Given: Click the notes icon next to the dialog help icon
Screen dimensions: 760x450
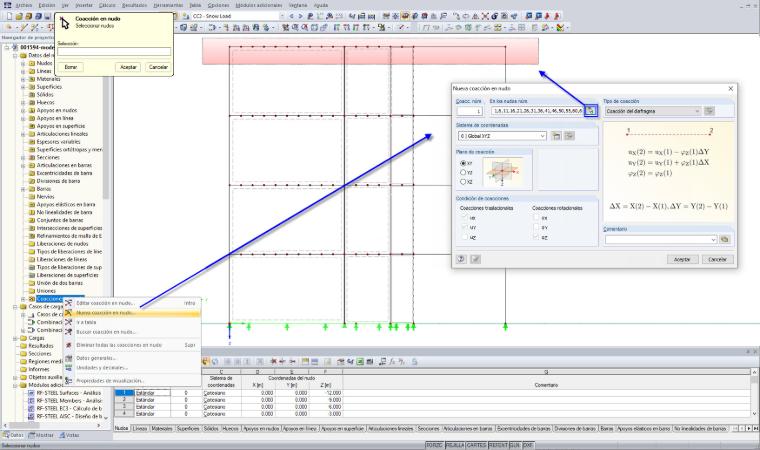Looking at the screenshot, I should (475, 259).
